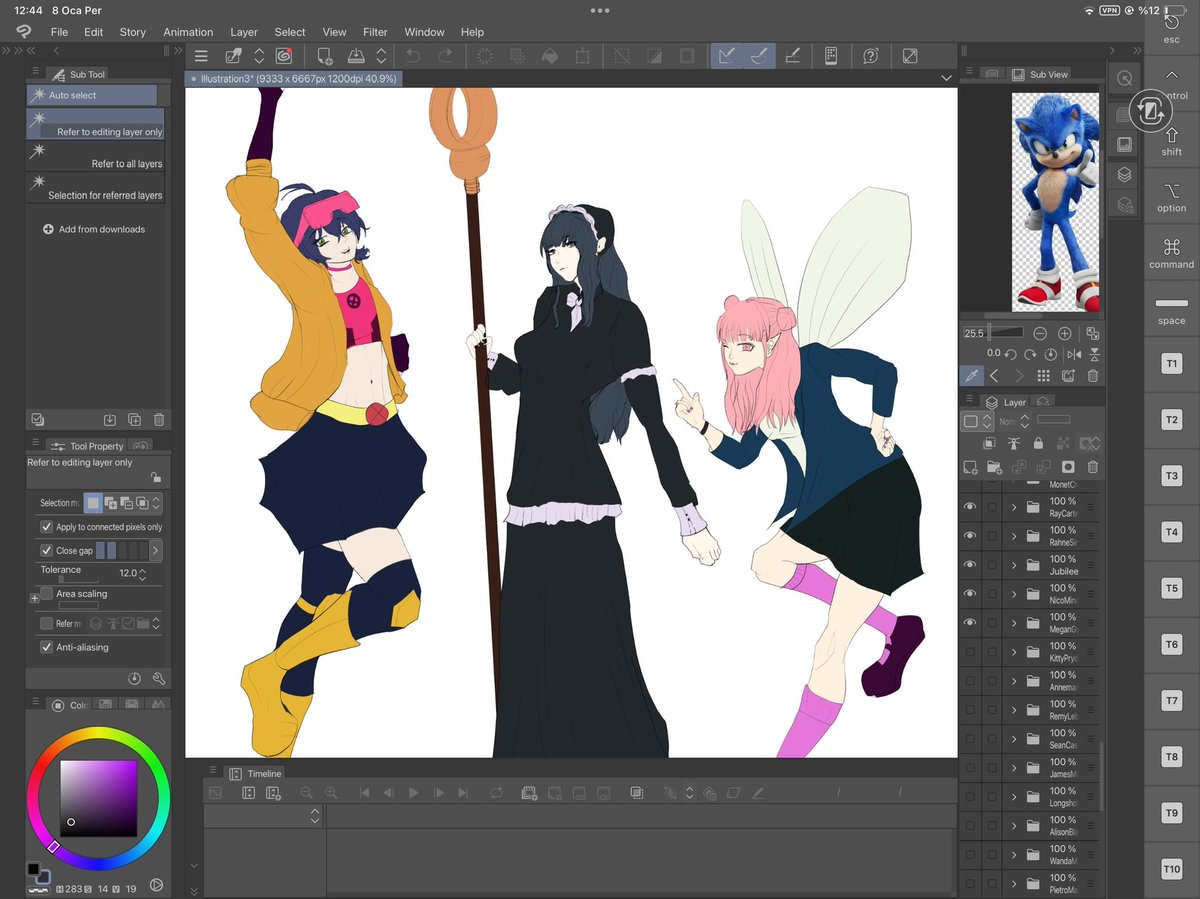Open Selection mode dropdown arrows

pyautogui.click(x=156, y=503)
